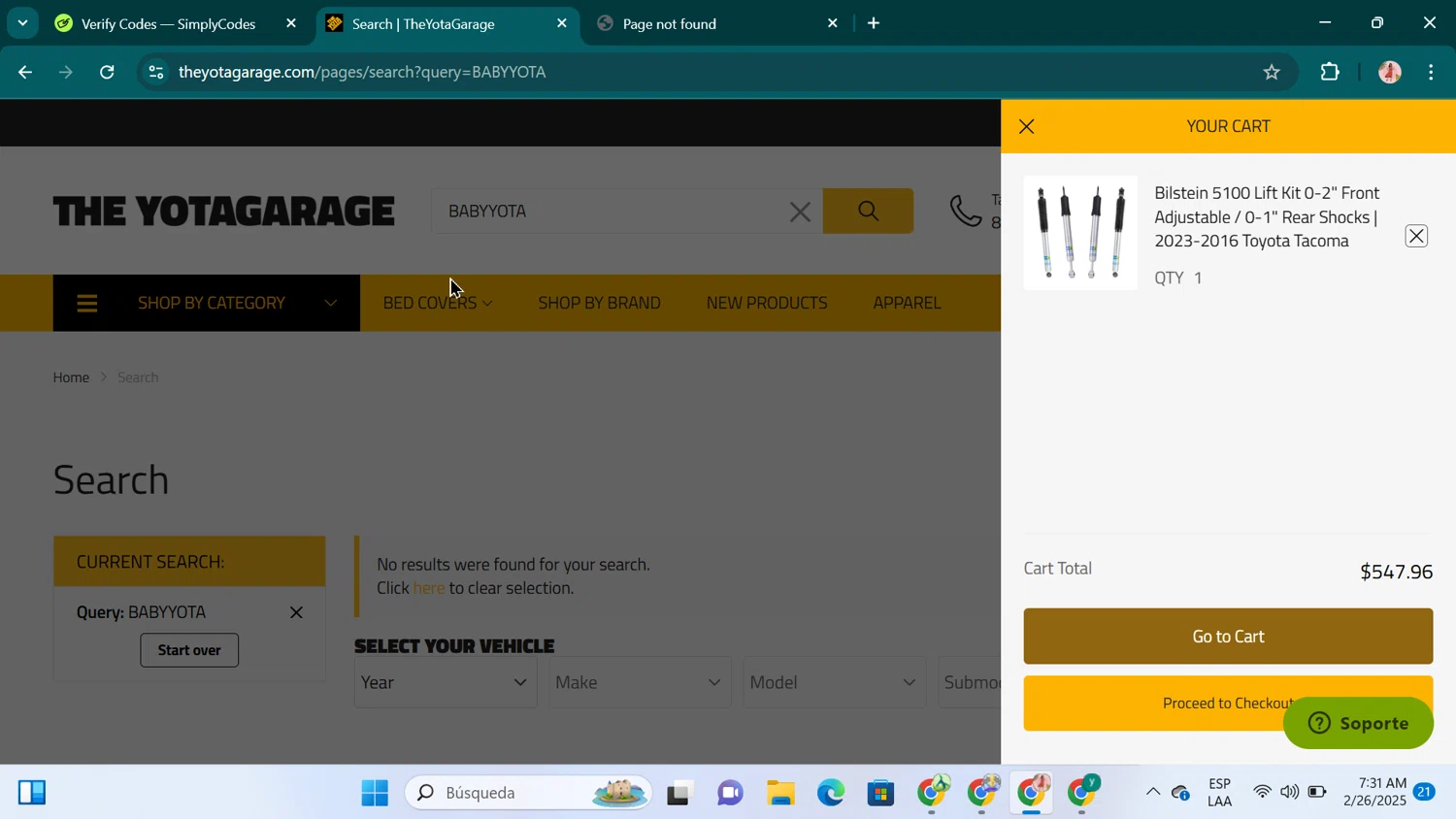Remove the BABYYOTA query filter
Screen dimensions: 1456x819
(x=296, y=612)
